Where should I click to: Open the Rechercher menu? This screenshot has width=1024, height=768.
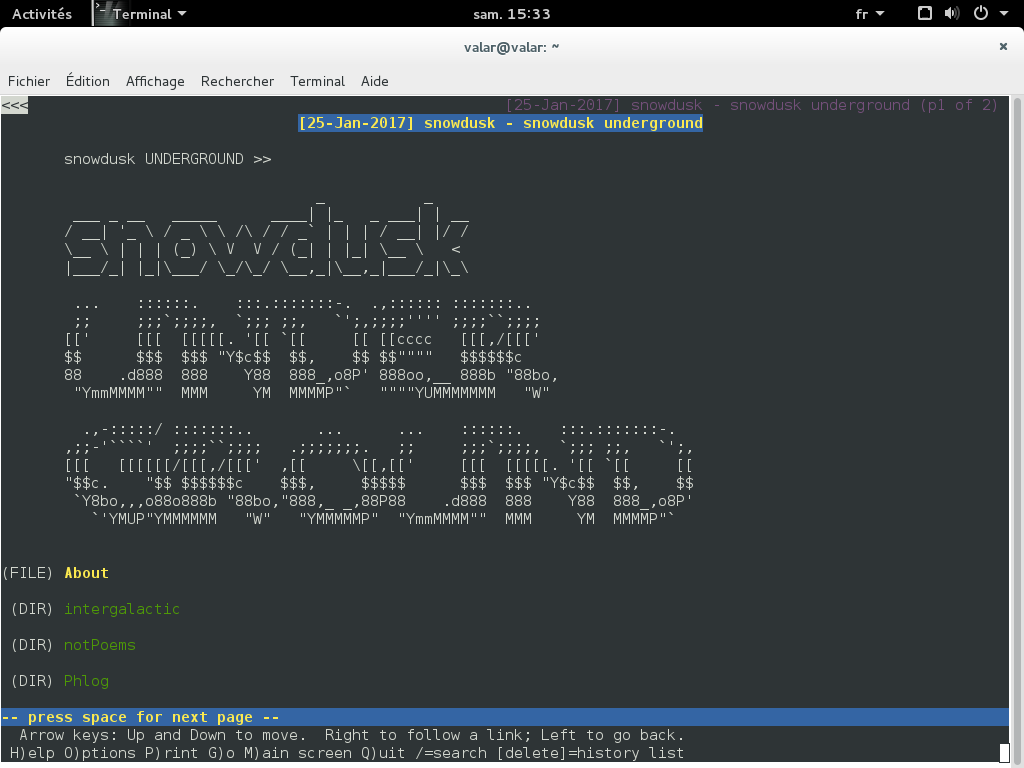pos(237,81)
